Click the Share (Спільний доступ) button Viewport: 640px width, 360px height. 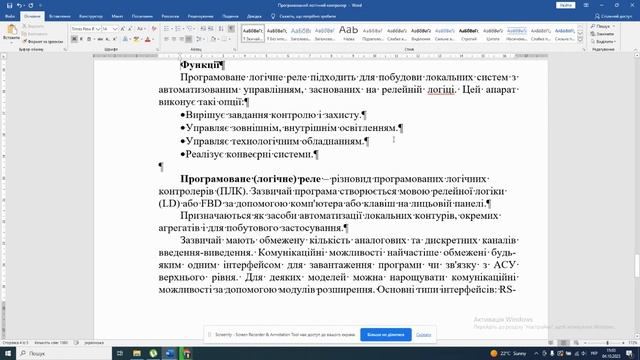pyautogui.click(x=613, y=16)
